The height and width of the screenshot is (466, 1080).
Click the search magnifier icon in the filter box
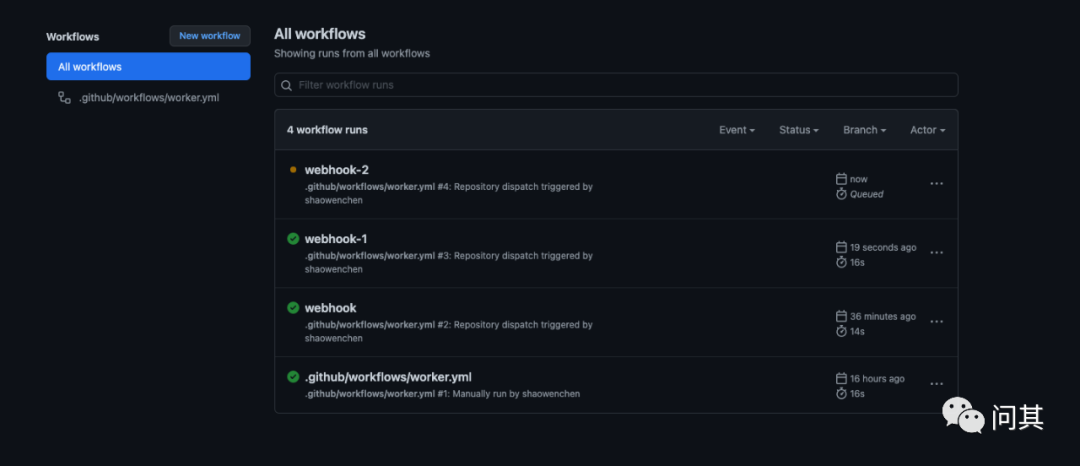coord(287,86)
